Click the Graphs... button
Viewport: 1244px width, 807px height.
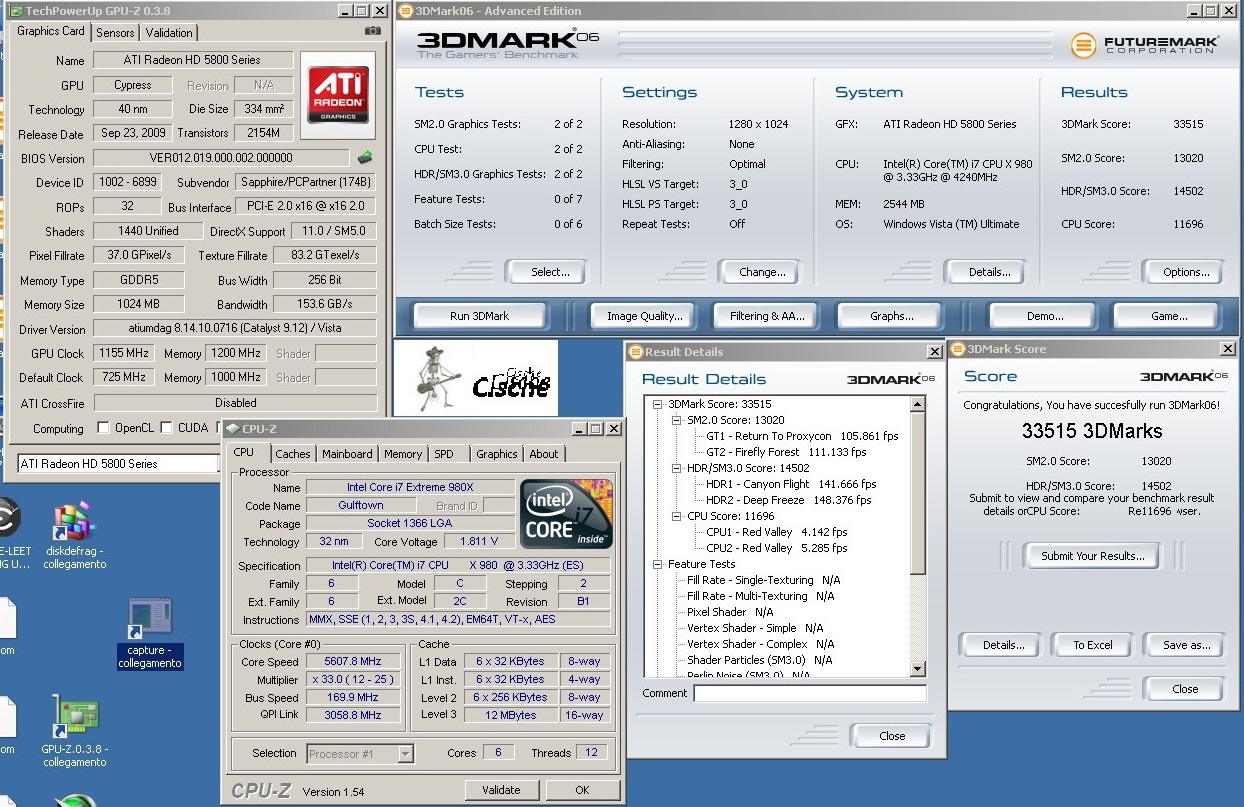tap(892, 316)
